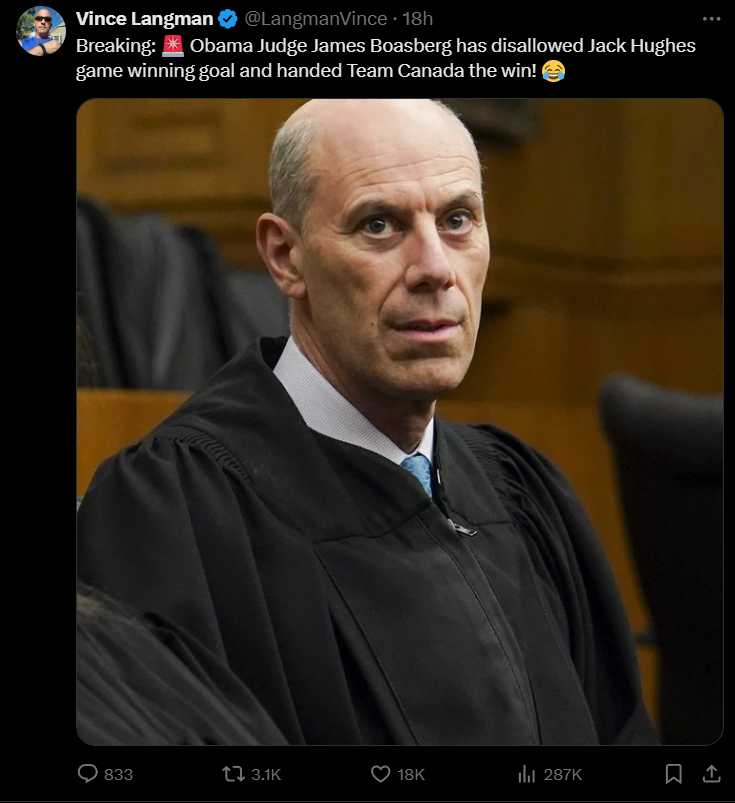Like the tweet with the heart icon

tap(380, 774)
